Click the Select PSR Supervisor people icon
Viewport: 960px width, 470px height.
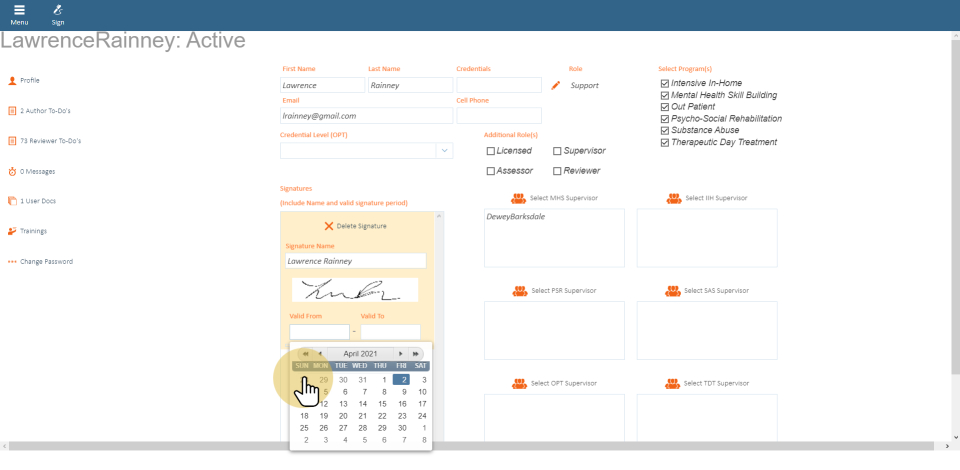click(519, 291)
